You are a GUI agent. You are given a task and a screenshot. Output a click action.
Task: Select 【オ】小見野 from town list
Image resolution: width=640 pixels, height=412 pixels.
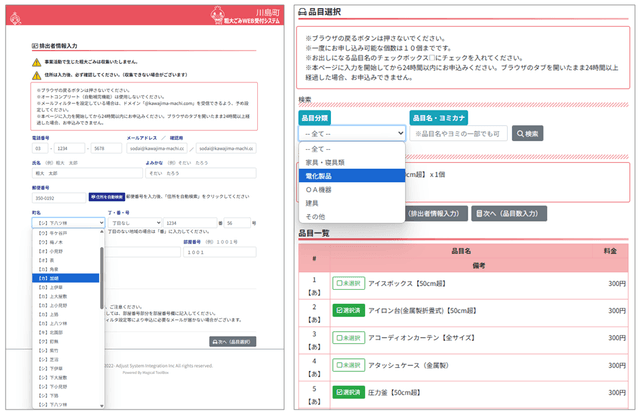pyautogui.click(x=66, y=251)
